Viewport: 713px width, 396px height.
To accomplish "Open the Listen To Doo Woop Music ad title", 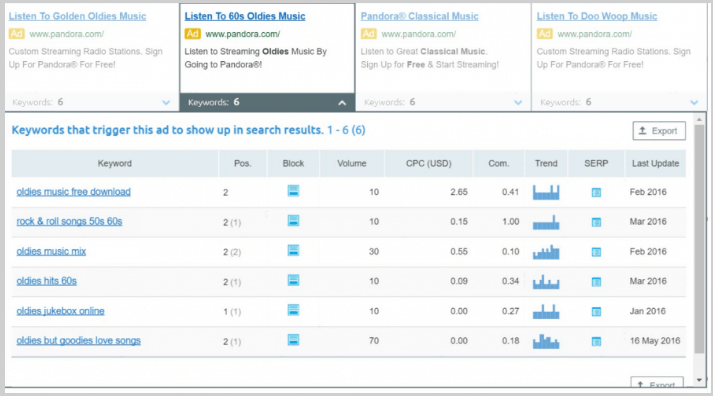I will 597,16.
